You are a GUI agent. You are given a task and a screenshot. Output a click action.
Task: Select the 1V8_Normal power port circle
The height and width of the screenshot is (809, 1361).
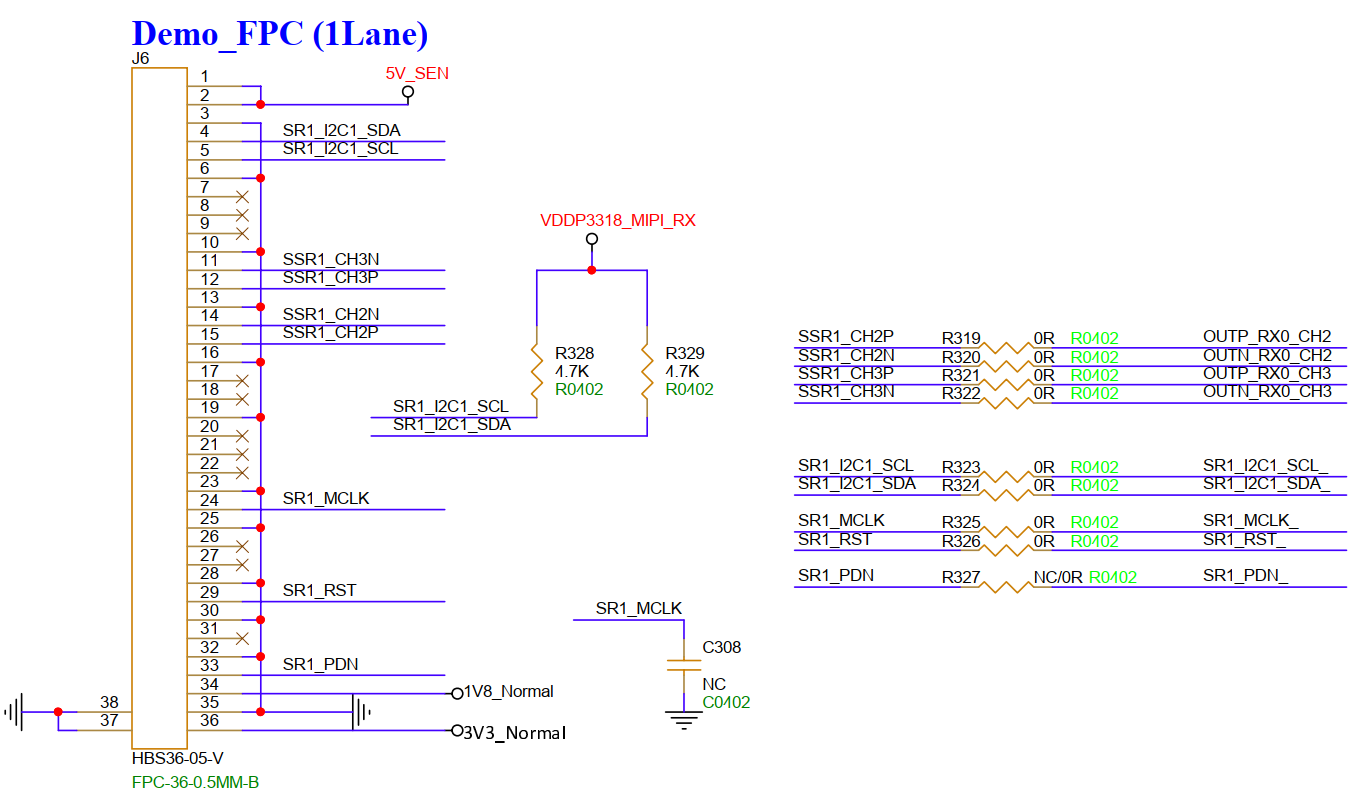point(457,693)
